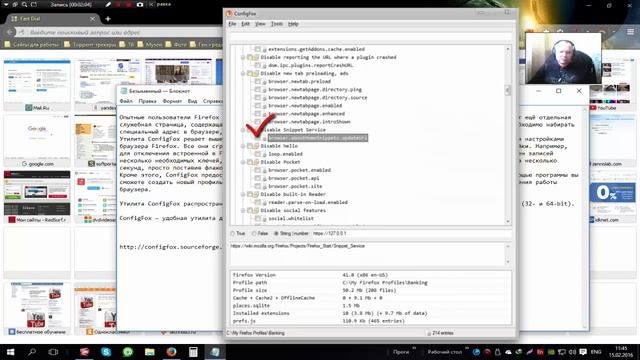Open Notepad 'Вид' menu
Screen dimensions: 640x360
point(192,101)
